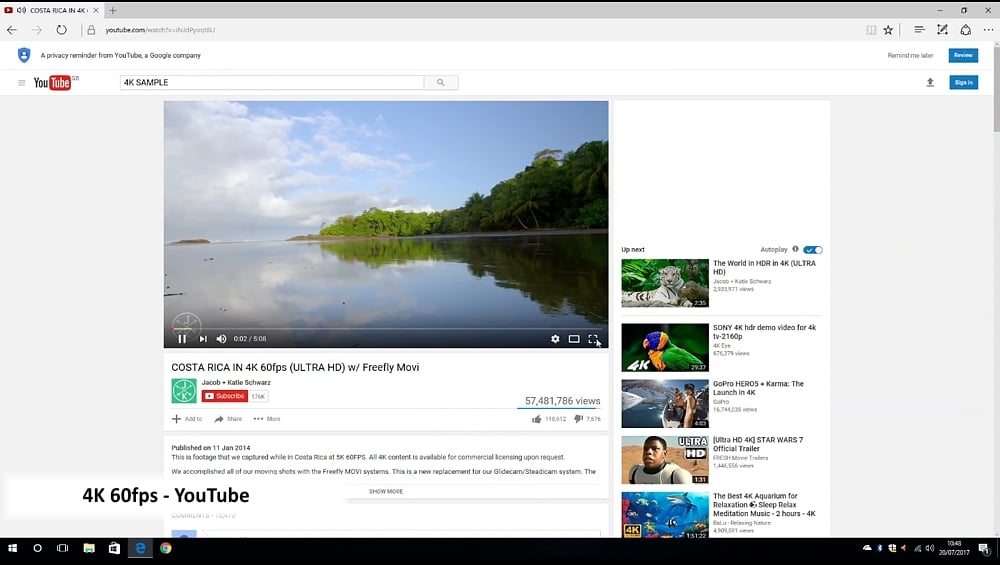Click the video progress bar

coord(386,329)
